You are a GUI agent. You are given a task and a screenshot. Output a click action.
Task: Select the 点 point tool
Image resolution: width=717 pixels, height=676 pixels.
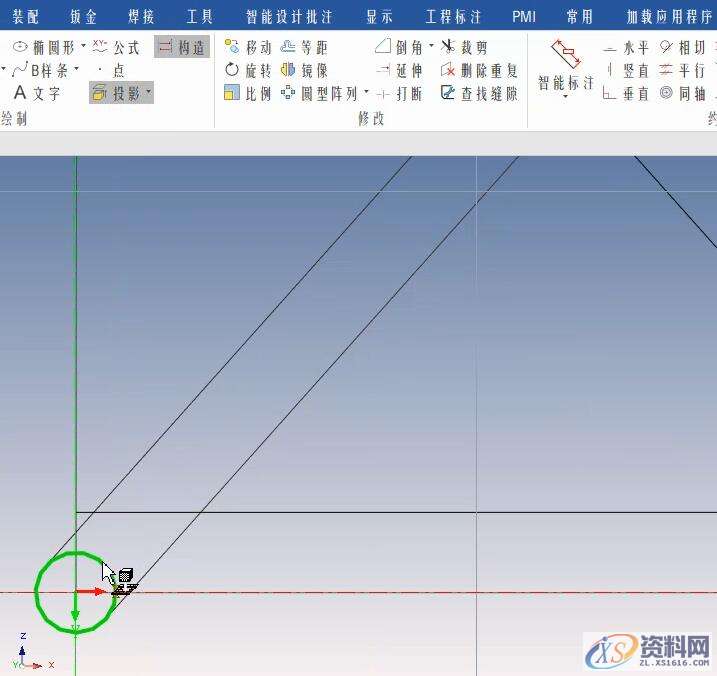click(x=110, y=70)
